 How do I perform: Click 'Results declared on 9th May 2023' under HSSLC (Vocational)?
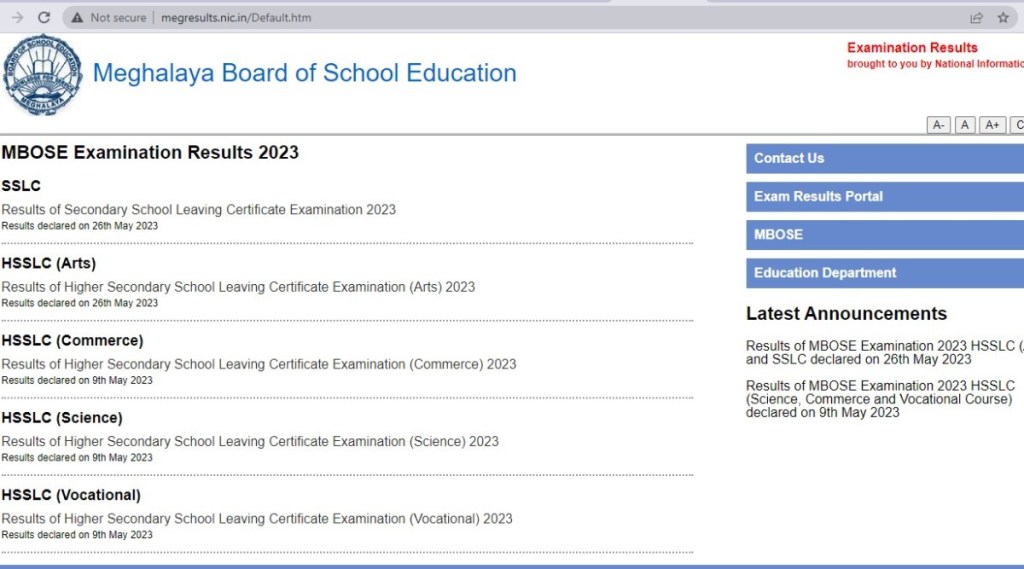(x=77, y=535)
